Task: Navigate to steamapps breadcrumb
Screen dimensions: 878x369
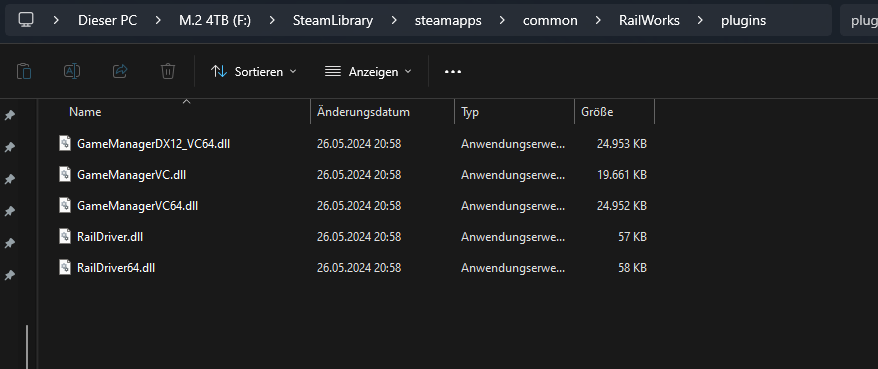Action: (448, 21)
